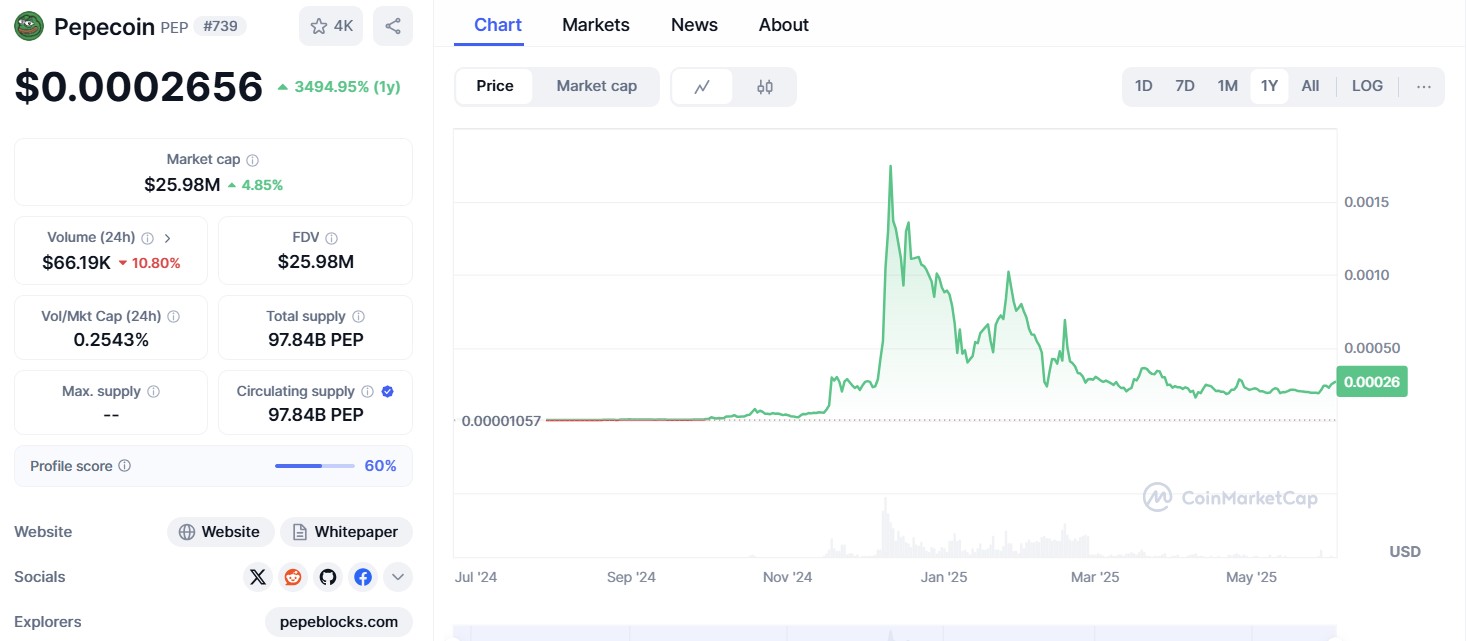Share the Pepecoin page
The image size is (1466, 641).
pos(393,25)
